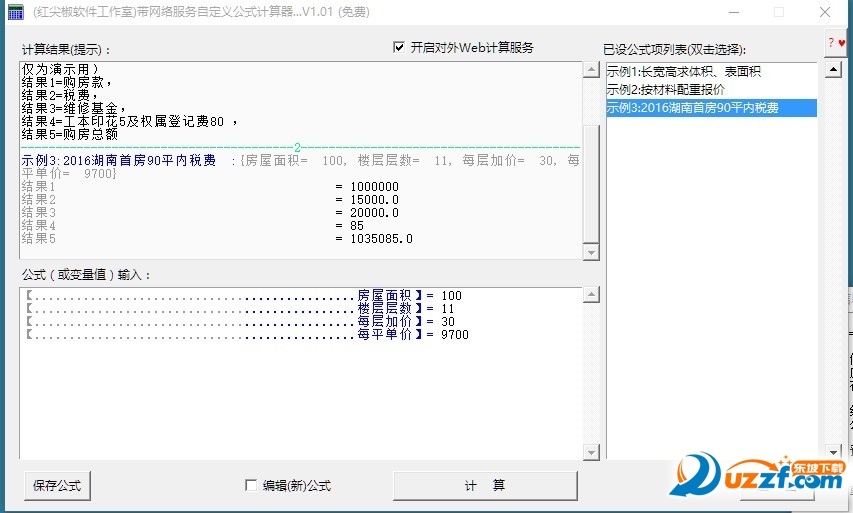
Task: Click the 已设公式项列表(双击选择) label
Action: 675,50
